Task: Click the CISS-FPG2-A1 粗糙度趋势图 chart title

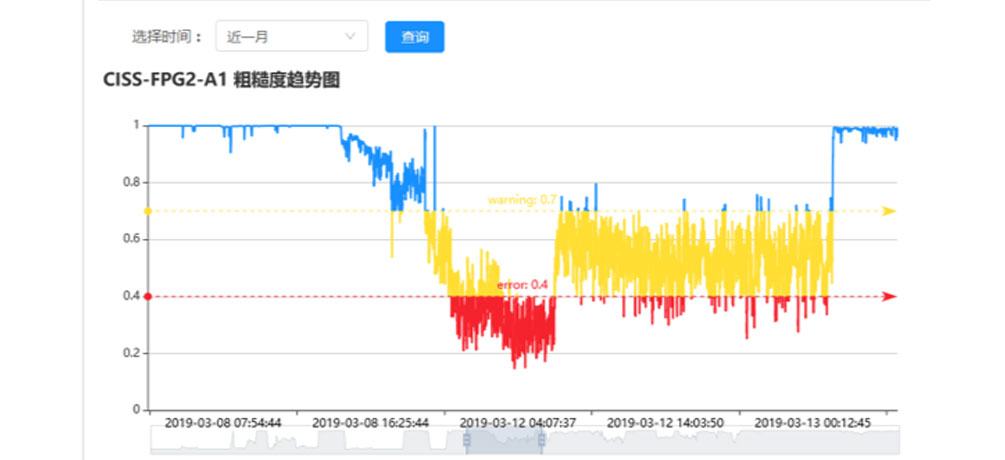Action: [x=221, y=81]
